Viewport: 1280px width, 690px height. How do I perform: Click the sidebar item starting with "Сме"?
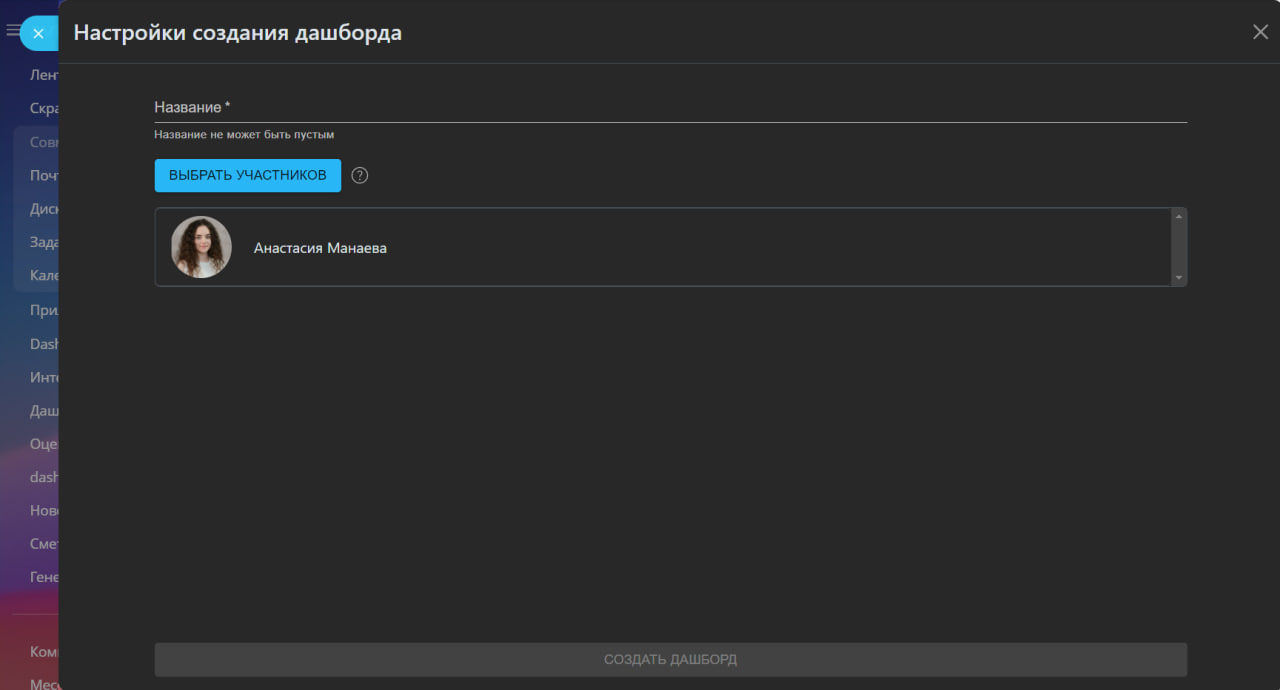coord(44,544)
